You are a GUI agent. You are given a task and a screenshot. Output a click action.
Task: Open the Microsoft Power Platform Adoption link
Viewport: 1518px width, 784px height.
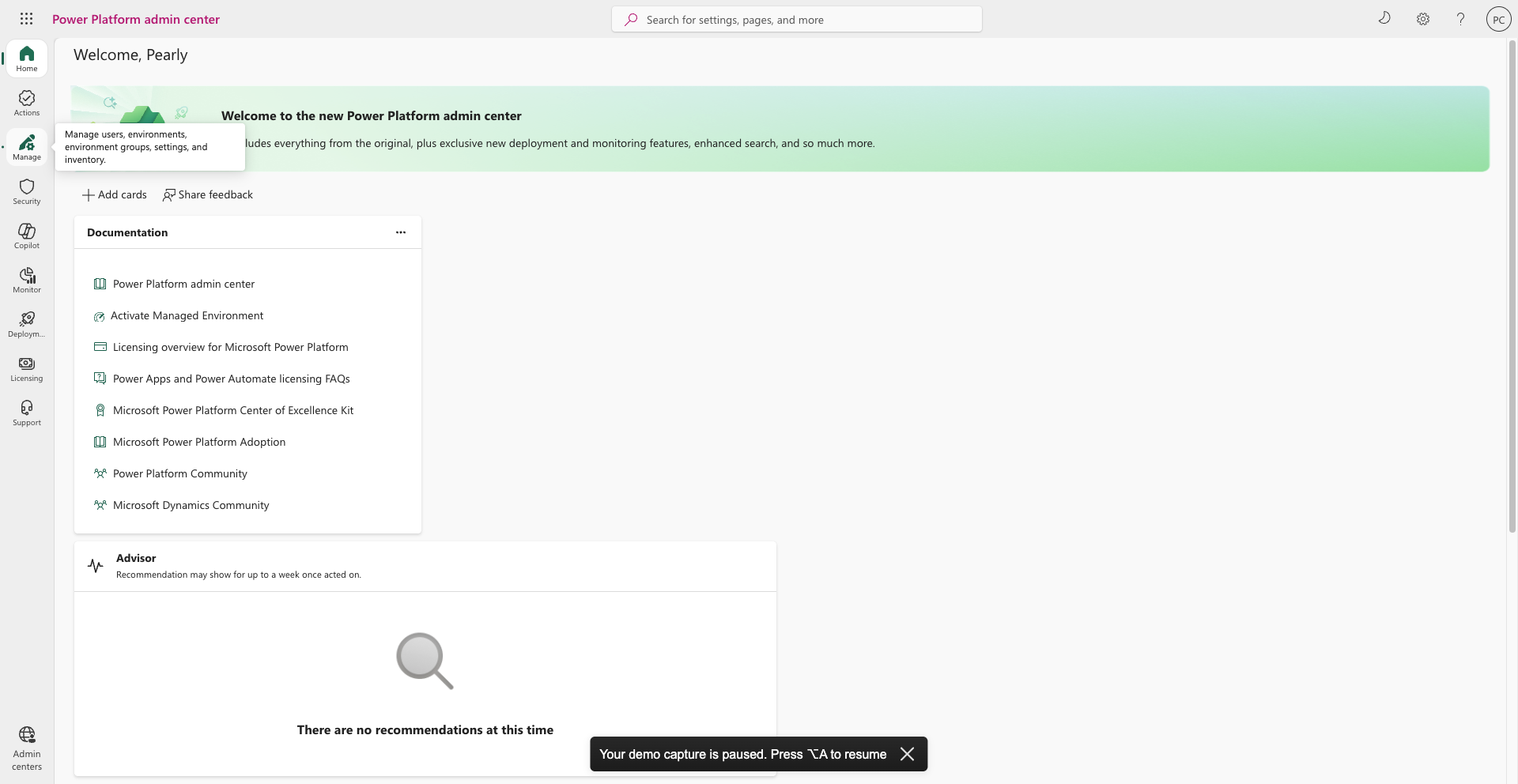click(x=199, y=442)
